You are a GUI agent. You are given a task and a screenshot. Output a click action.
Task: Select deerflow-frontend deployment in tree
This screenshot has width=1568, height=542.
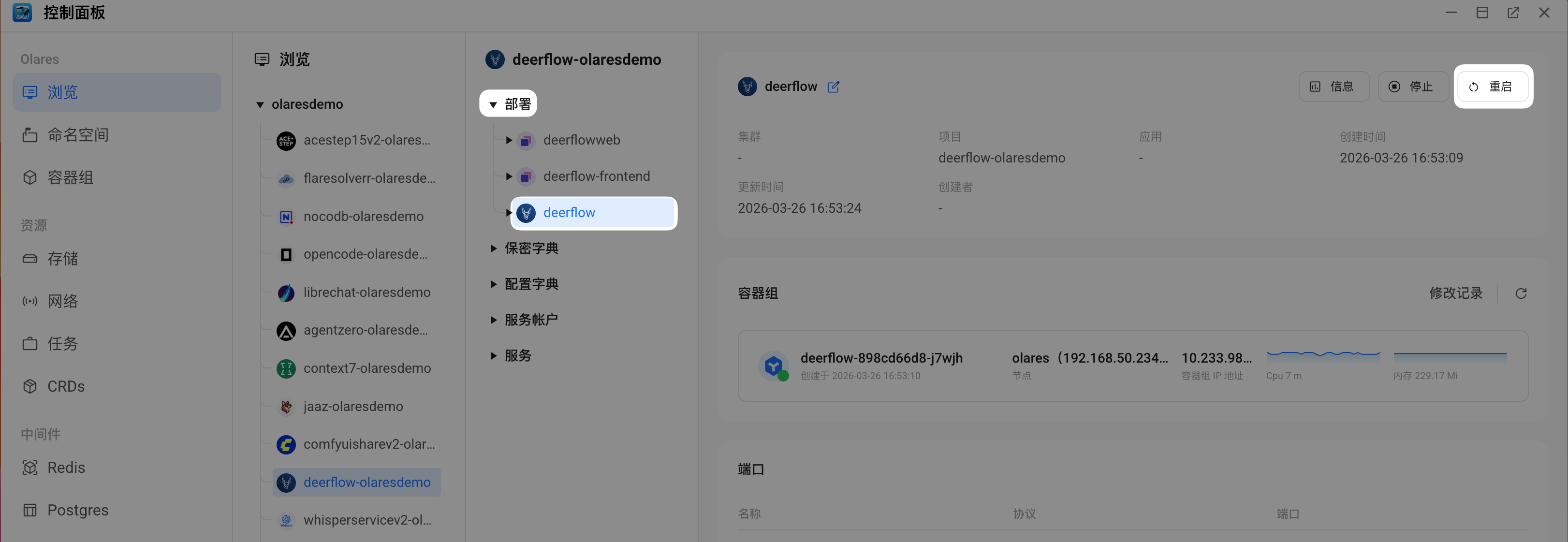pyautogui.click(x=596, y=176)
